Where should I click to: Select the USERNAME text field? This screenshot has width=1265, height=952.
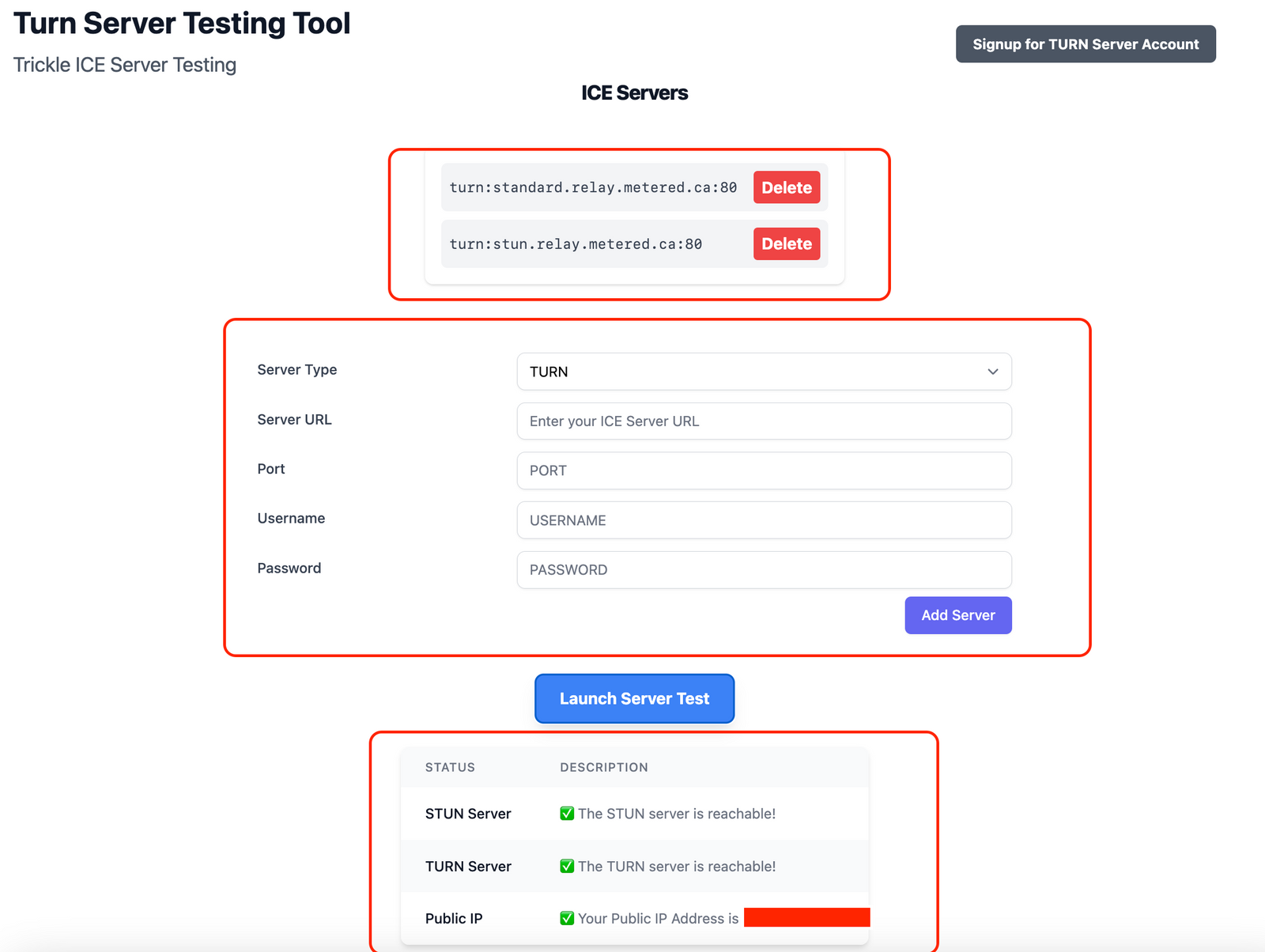(763, 520)
